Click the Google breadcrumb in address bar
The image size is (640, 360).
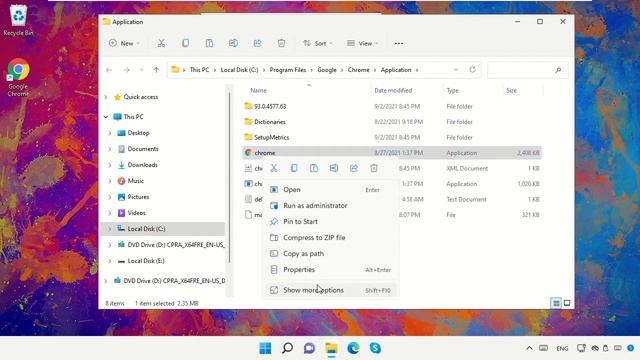point(327,70)
